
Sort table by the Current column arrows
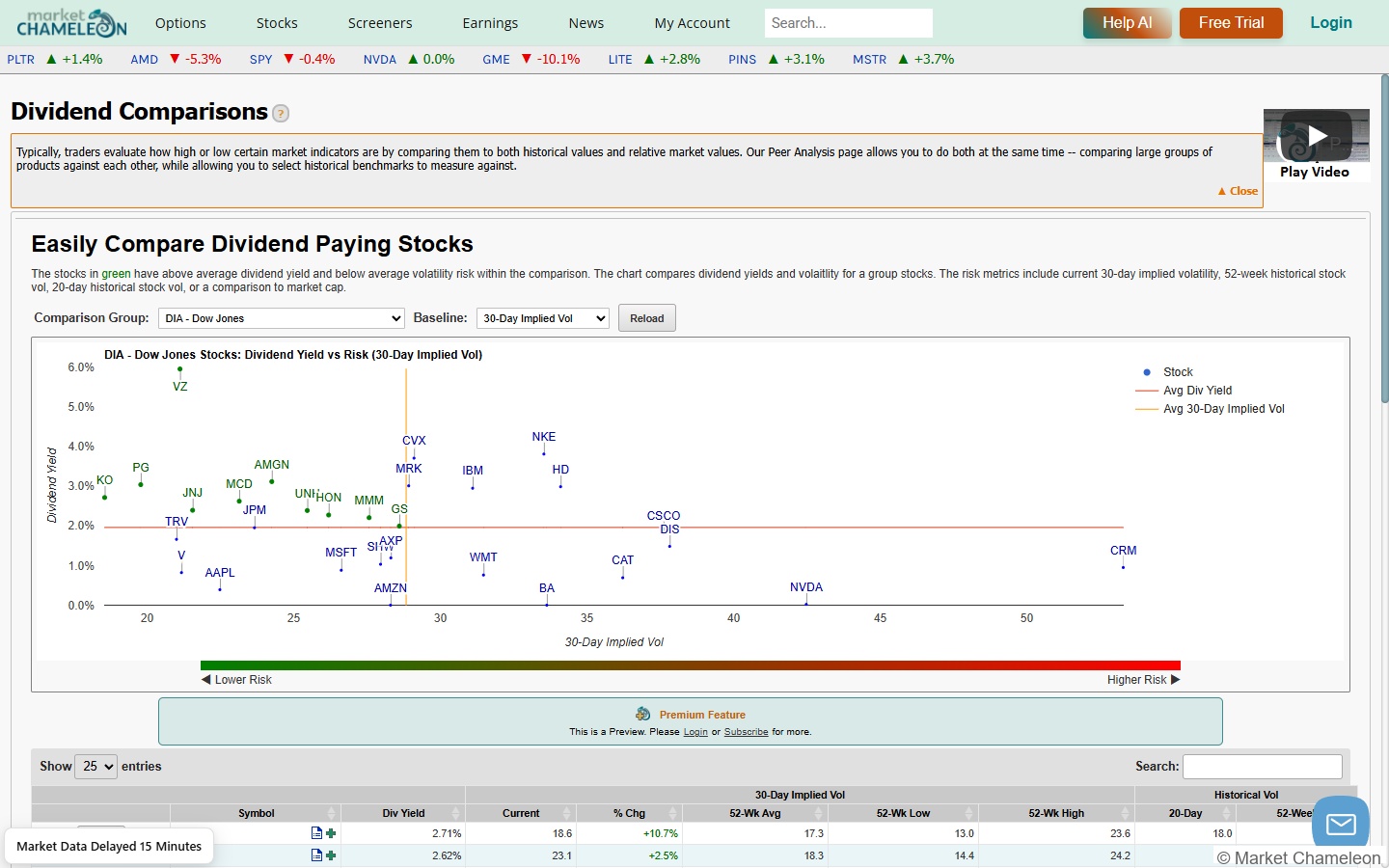[567, 813]
